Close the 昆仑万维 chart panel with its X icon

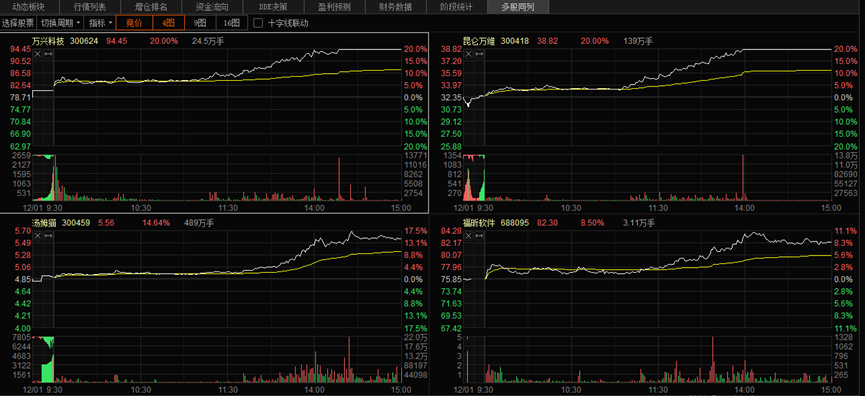pyautogui.click(x=468, y=53)
